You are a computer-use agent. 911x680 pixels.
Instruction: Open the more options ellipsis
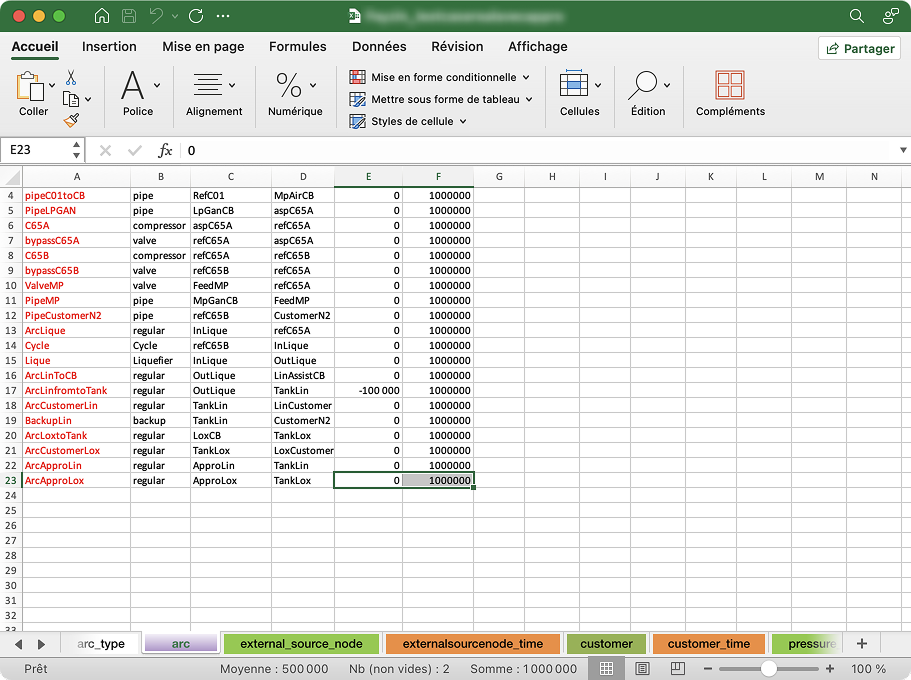click(223, 16)
